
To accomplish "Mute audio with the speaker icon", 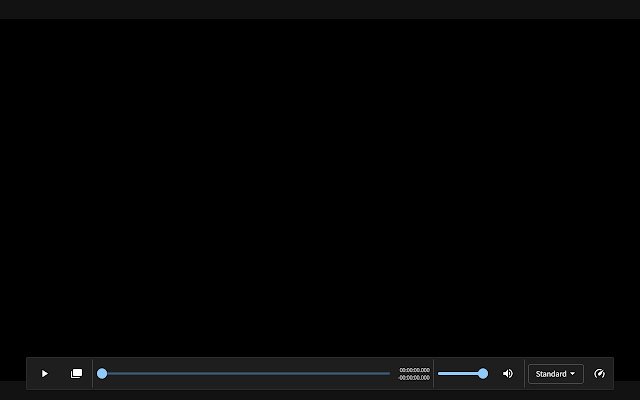I will point(508,373).
